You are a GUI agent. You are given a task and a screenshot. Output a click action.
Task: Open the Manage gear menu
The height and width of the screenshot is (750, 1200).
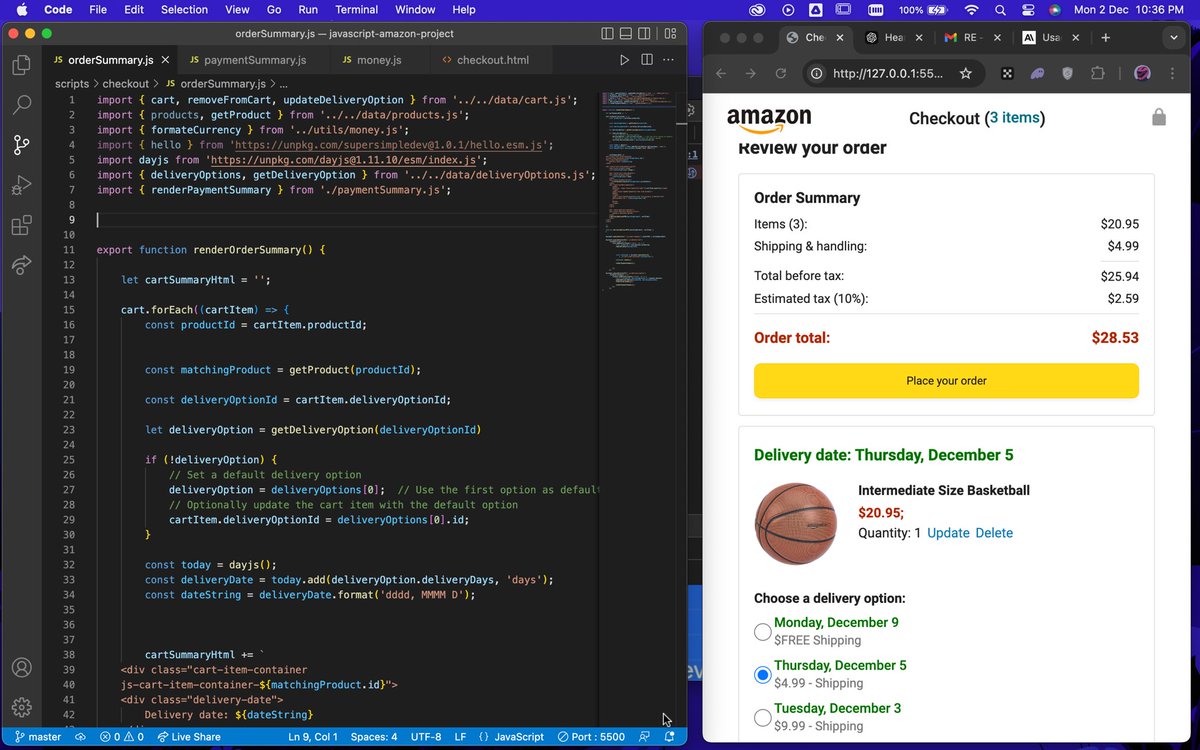click(21, 708)
